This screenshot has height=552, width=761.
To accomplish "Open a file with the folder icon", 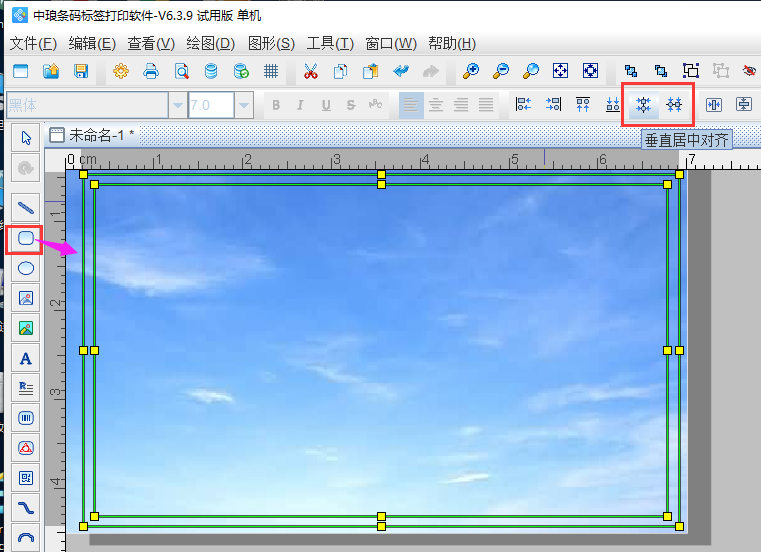I will coord(51,71).
